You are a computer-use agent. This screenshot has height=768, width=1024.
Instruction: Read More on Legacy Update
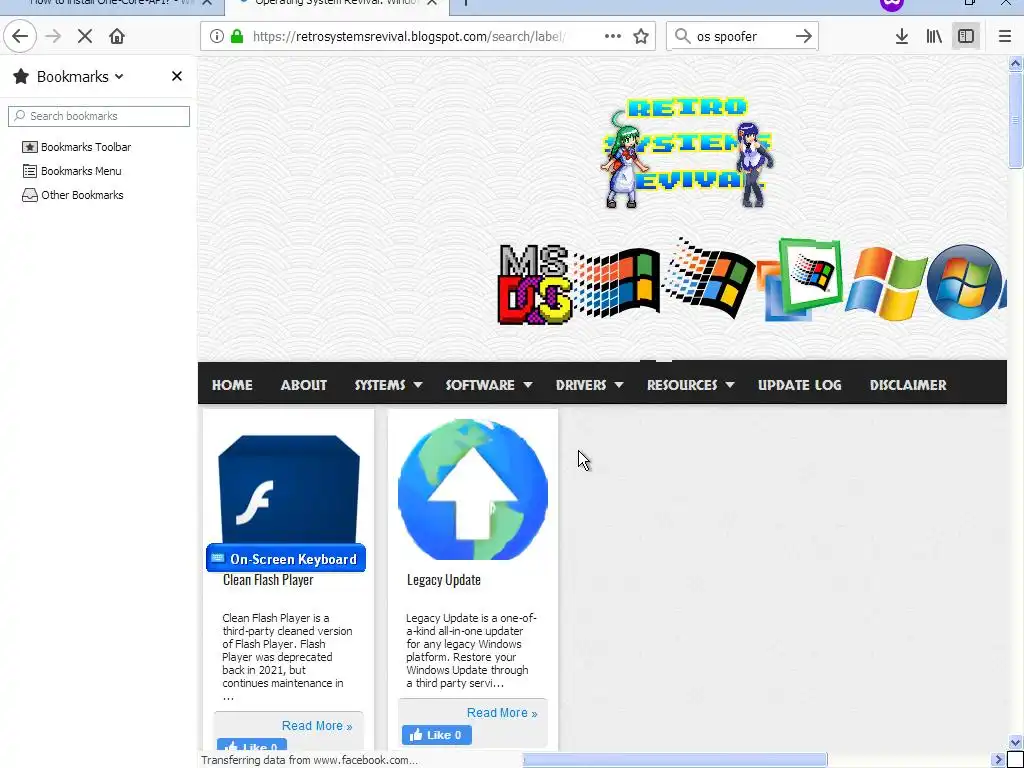coord(502,712)
